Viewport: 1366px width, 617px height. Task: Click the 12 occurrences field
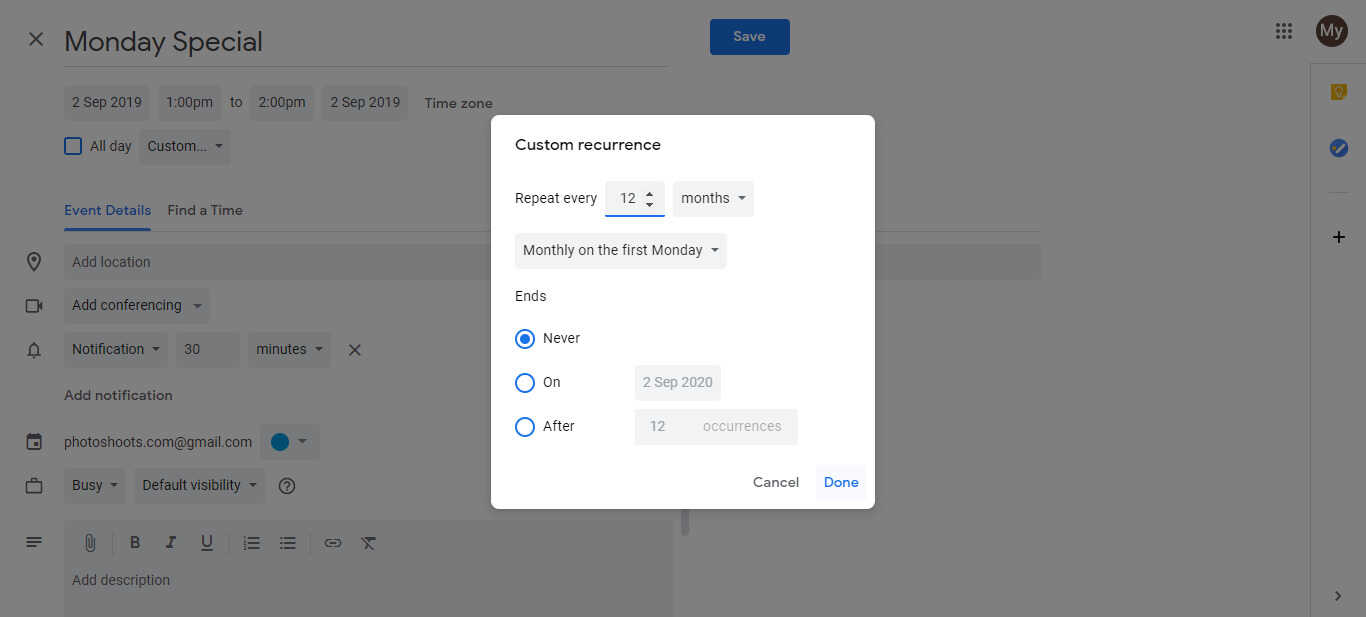tap(716, 427)
